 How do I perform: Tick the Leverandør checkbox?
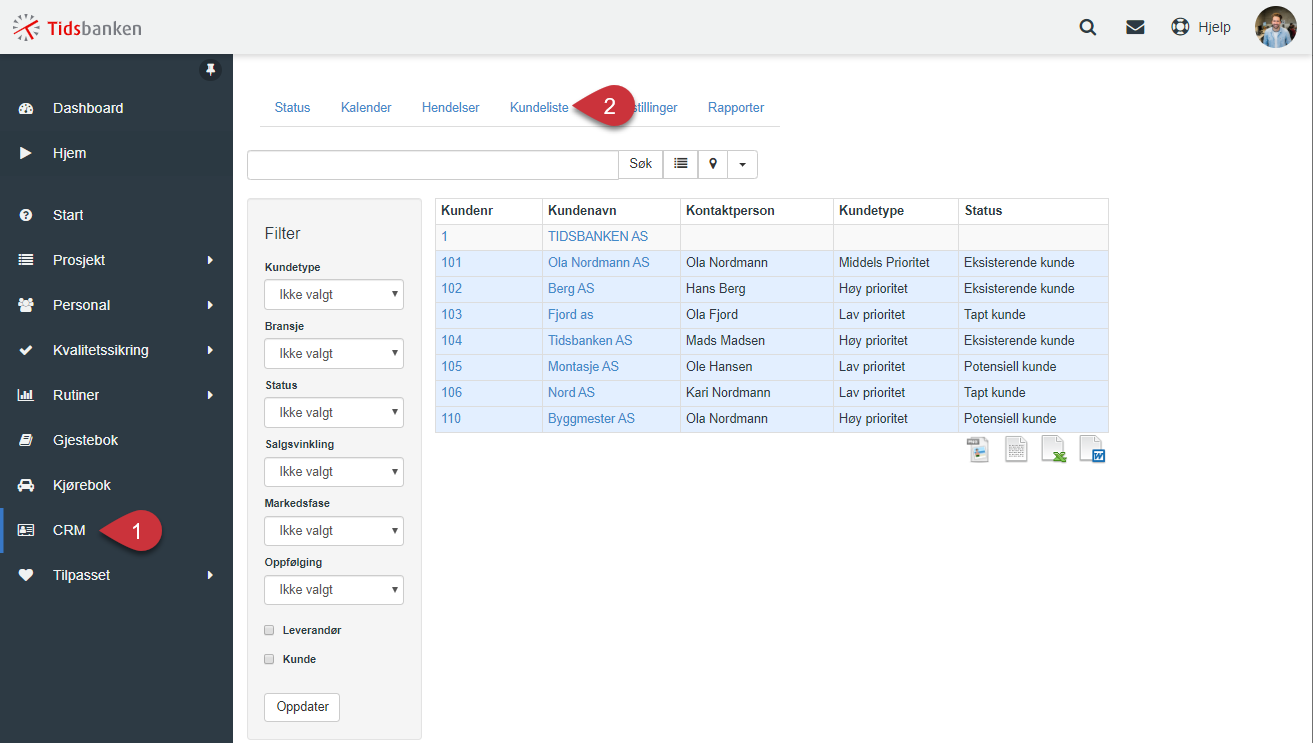pyautogui.click(x=269, y=630)
